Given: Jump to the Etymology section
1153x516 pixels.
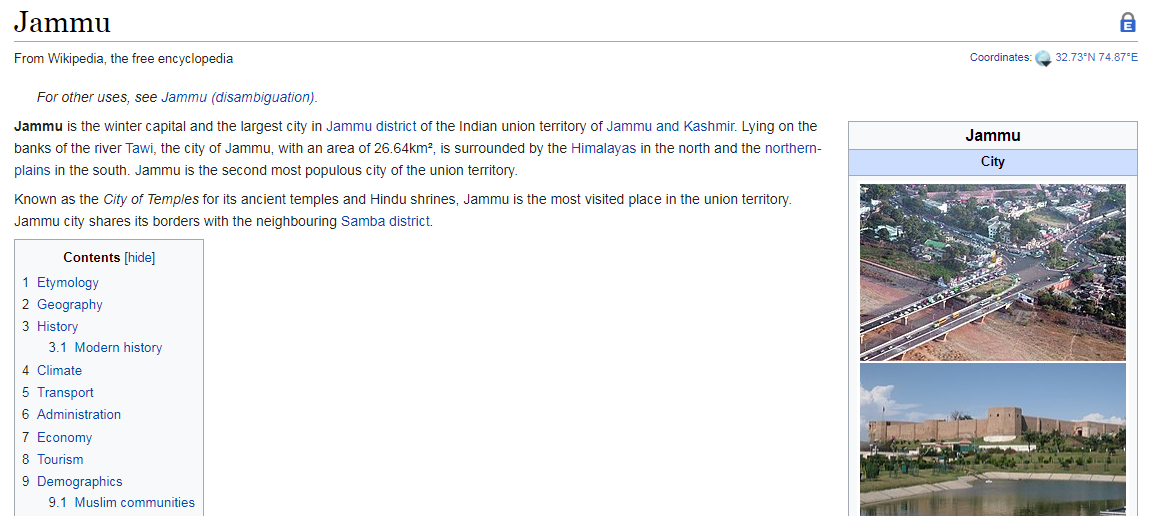Looking at the screenshot, I should (x=68, y=282).
